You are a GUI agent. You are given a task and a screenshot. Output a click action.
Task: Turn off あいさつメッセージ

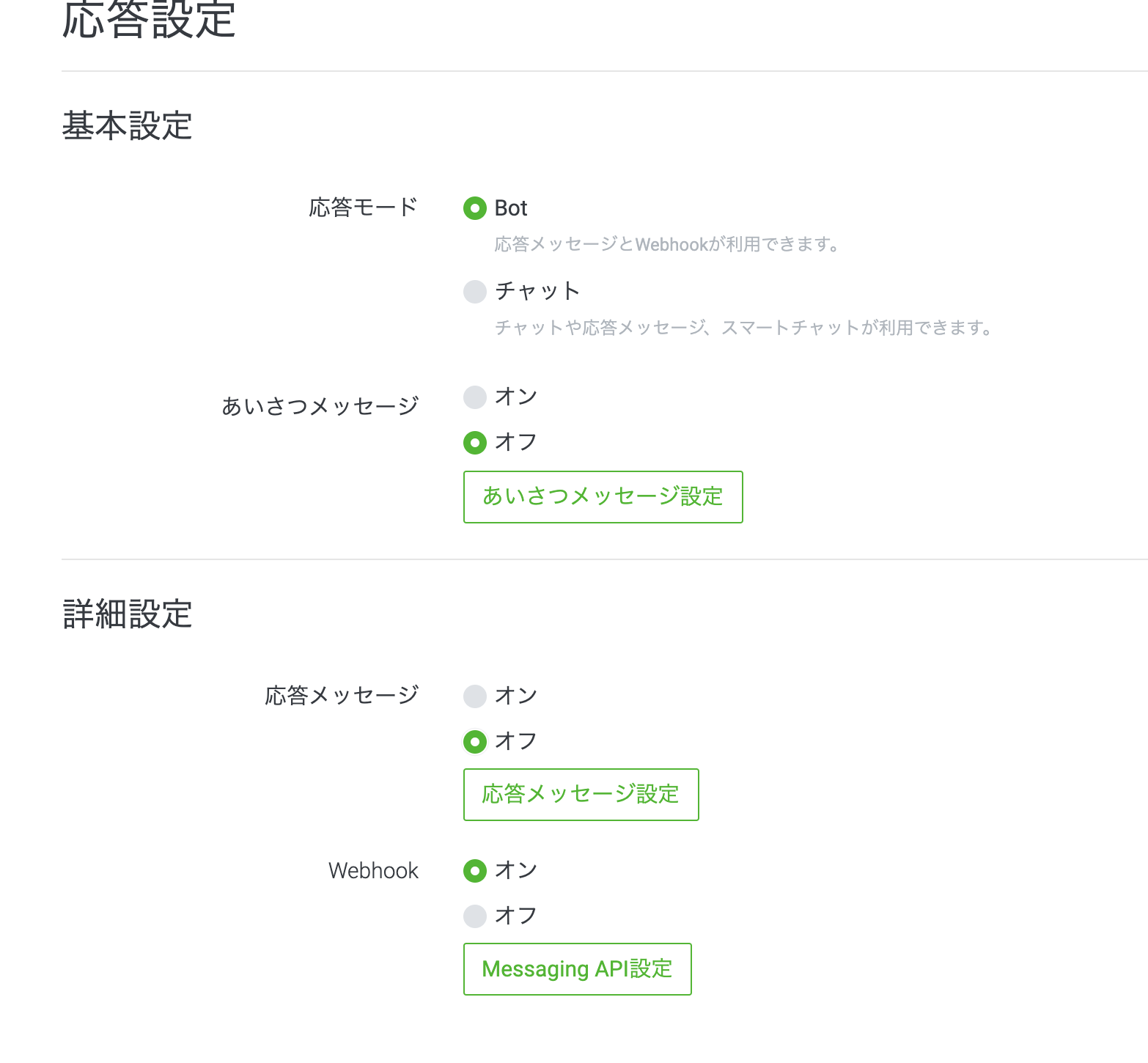click(x=475, y=442)
